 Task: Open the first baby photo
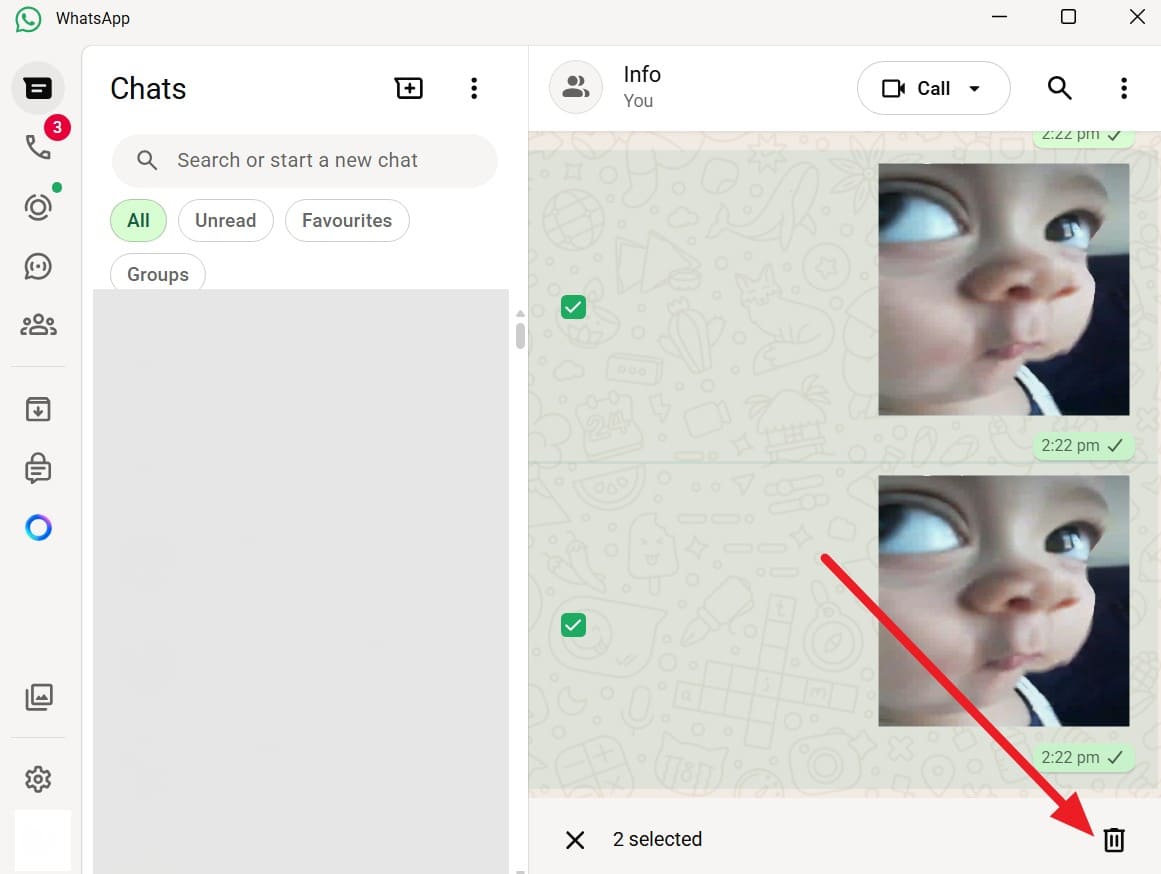click(1003, 289)
